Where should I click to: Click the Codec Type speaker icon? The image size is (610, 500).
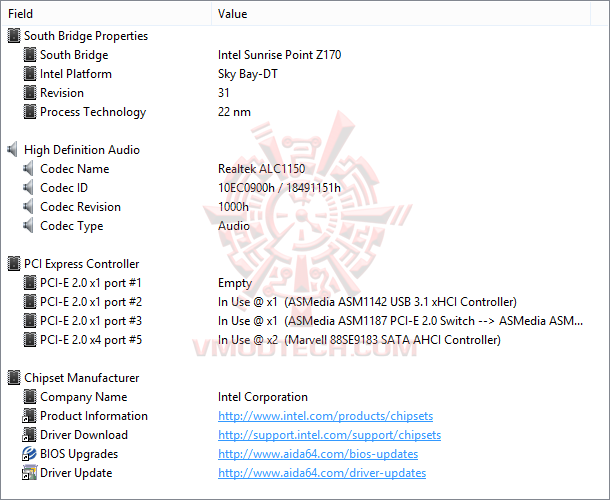point(28,226)
